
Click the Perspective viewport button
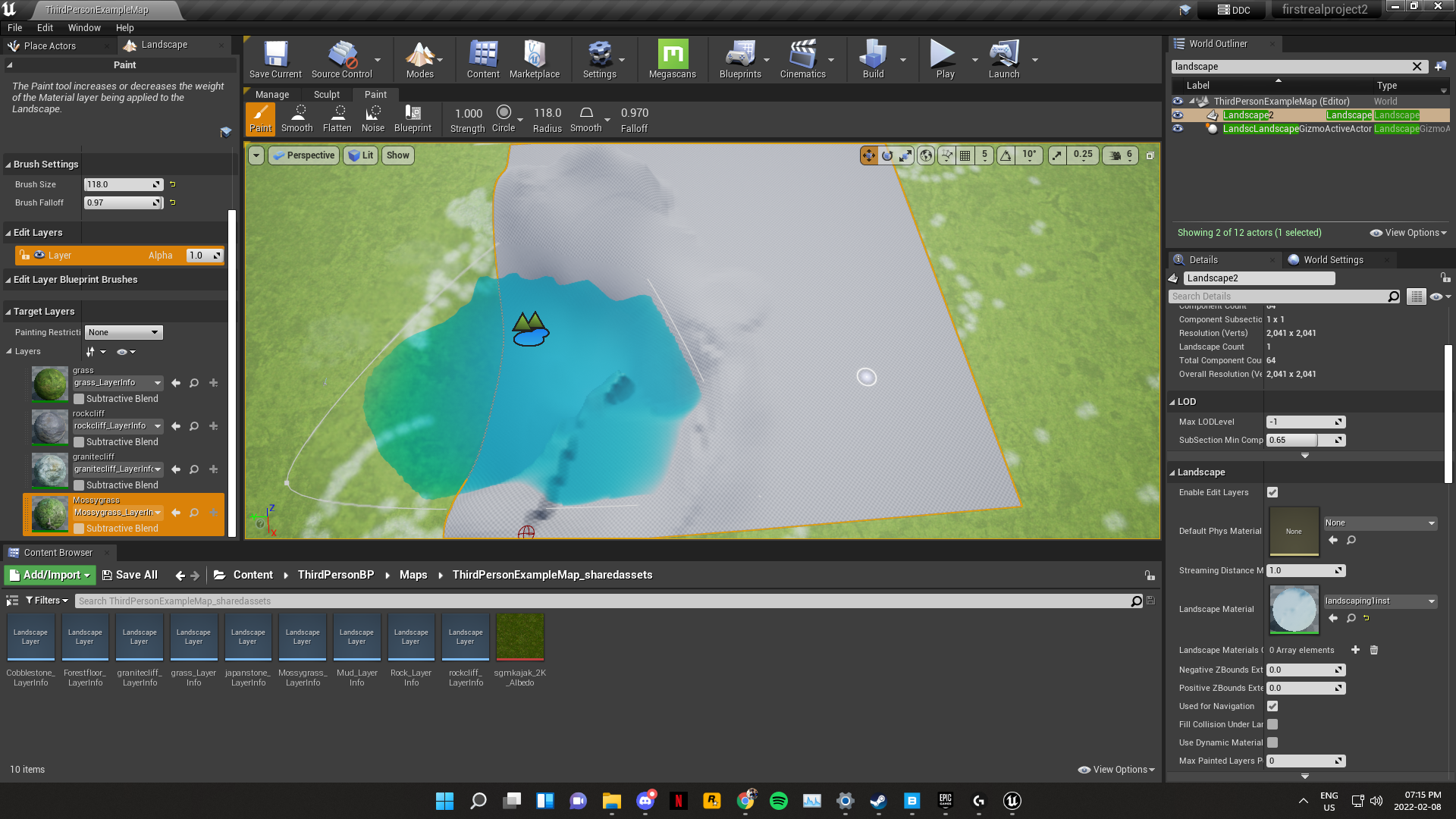click(x=303, y=155)
